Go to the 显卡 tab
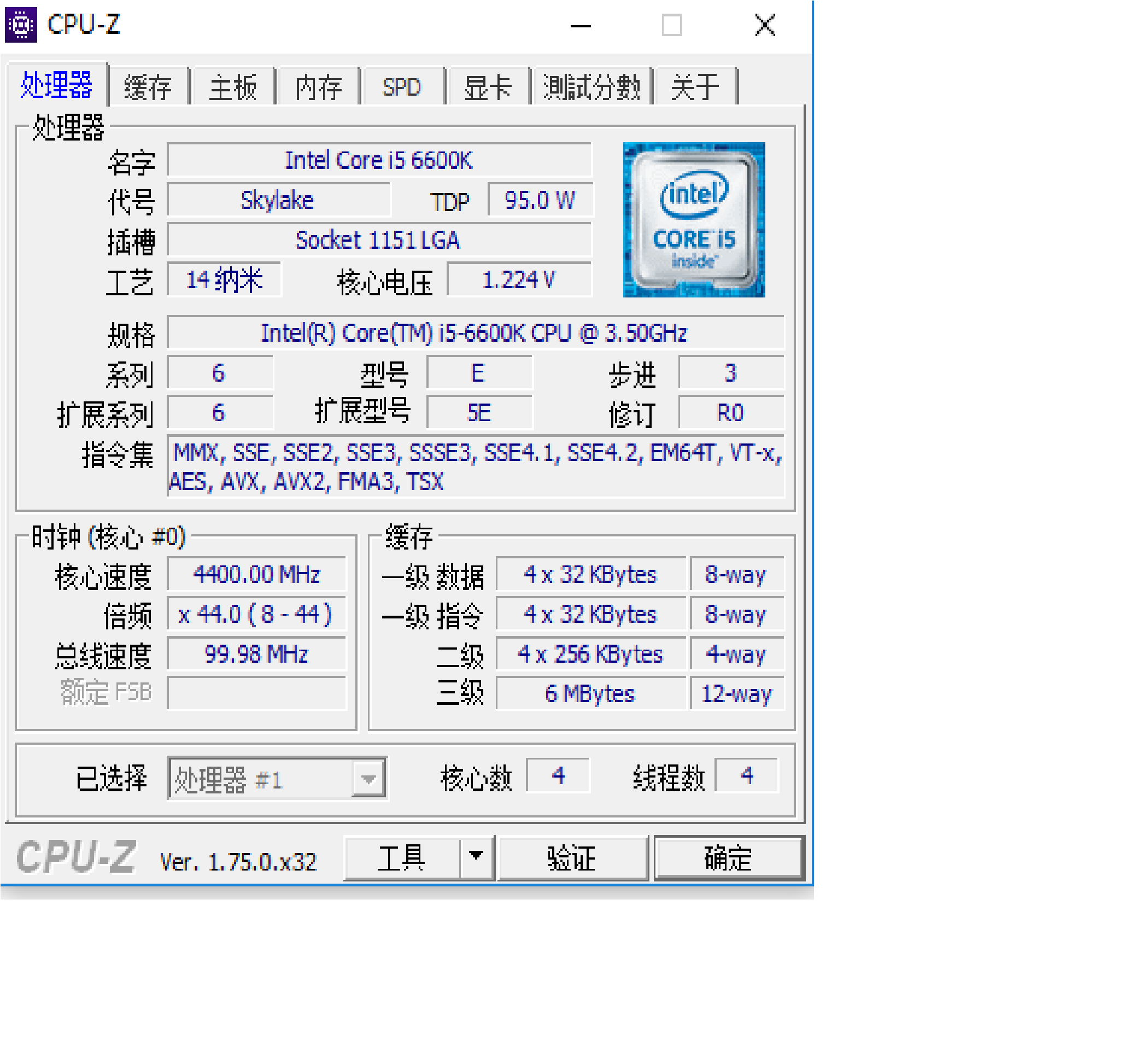This screenshot has height=1063, width=1148. (488, 87)
